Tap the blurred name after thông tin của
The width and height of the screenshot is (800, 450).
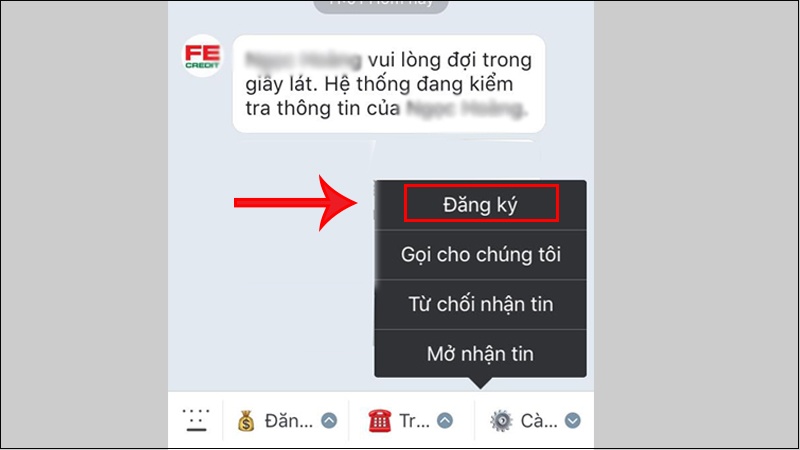pyautogui.click(x=465, y=109)
